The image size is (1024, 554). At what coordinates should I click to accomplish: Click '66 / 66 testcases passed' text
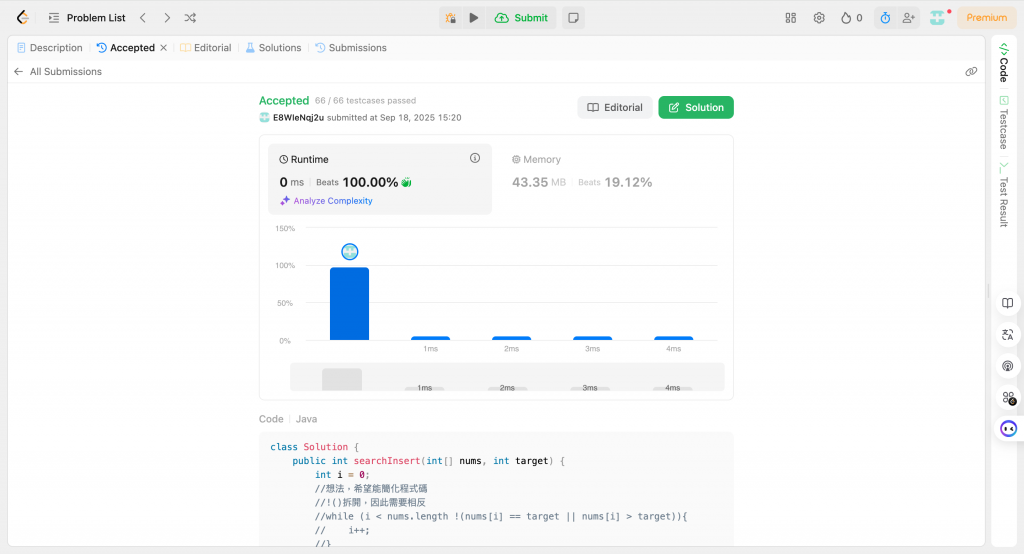click(x=365, y=101)
